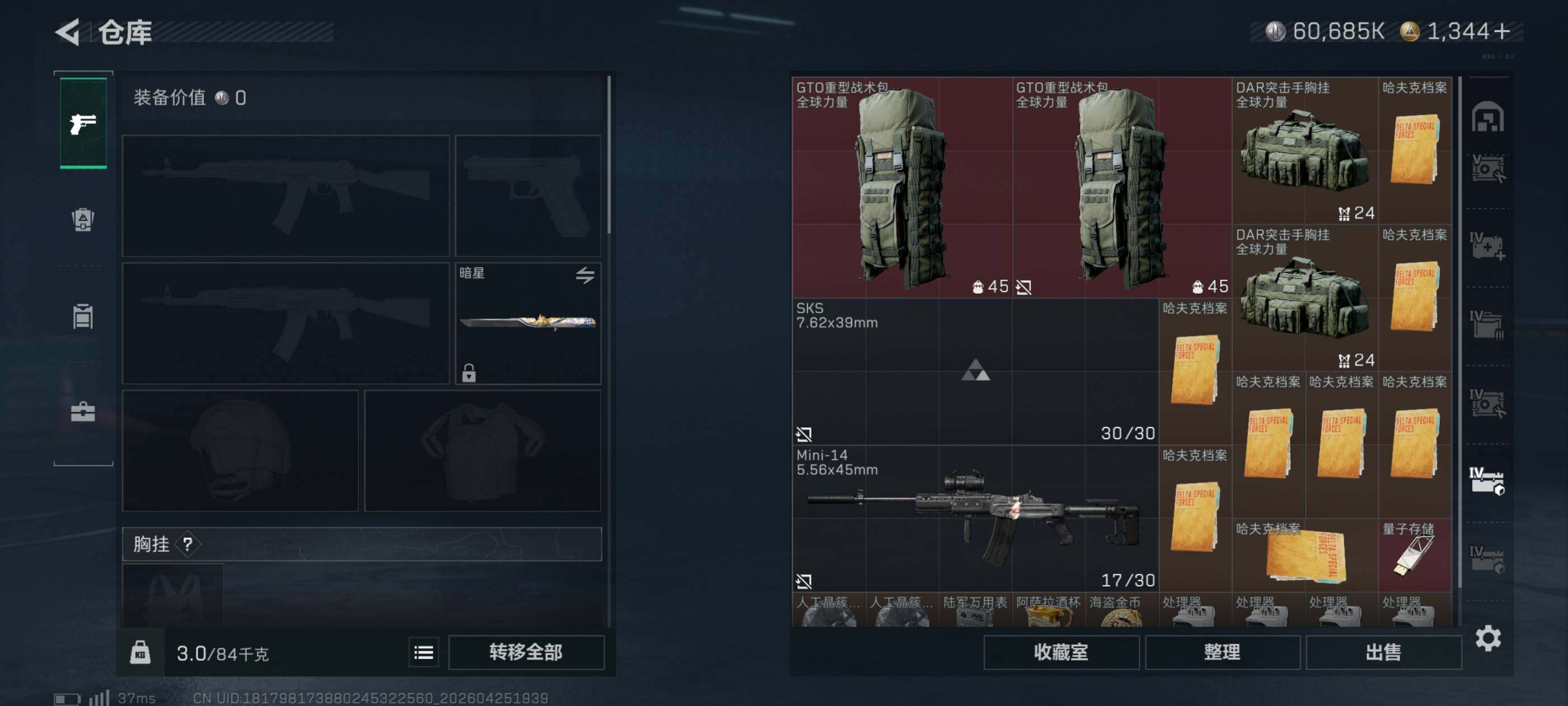Select the 量子存储 item in inventory
The height and width of the screenshot is (706, 1568).
(x=1415, y=555)
